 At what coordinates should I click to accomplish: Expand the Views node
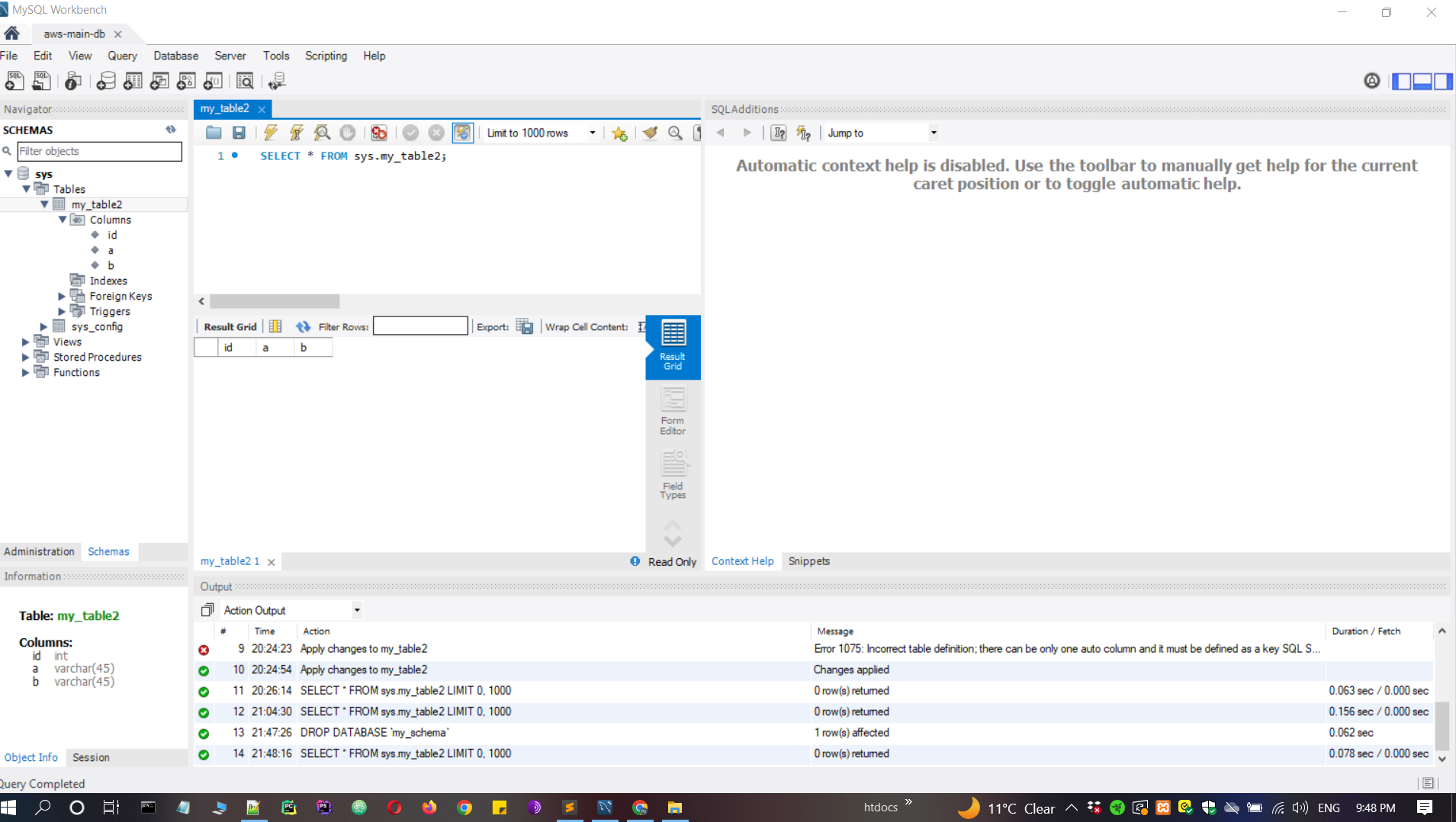[x=26, y=342]
